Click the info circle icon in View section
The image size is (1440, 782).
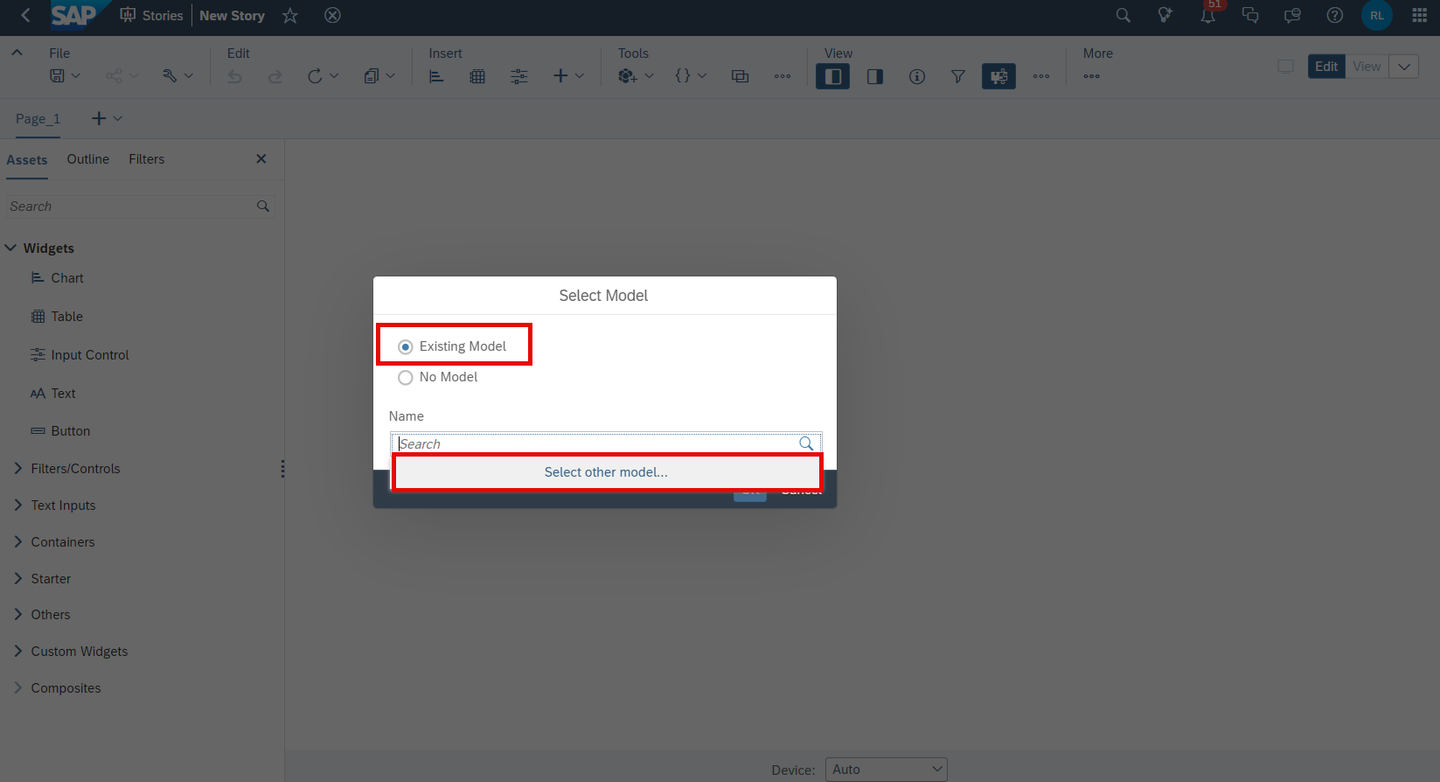click(917, 76)
